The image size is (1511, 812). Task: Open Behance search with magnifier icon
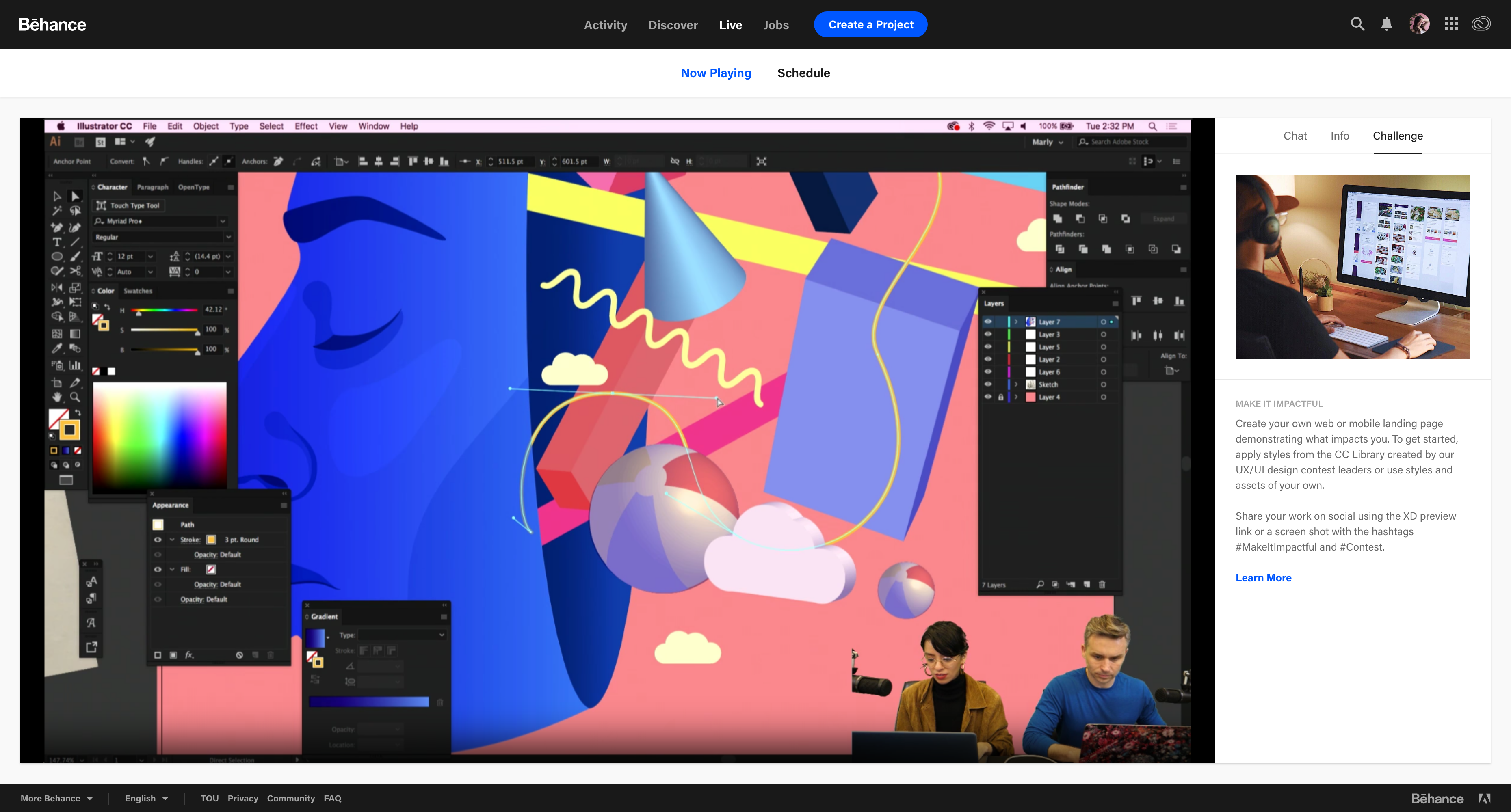coord(1357,24)
